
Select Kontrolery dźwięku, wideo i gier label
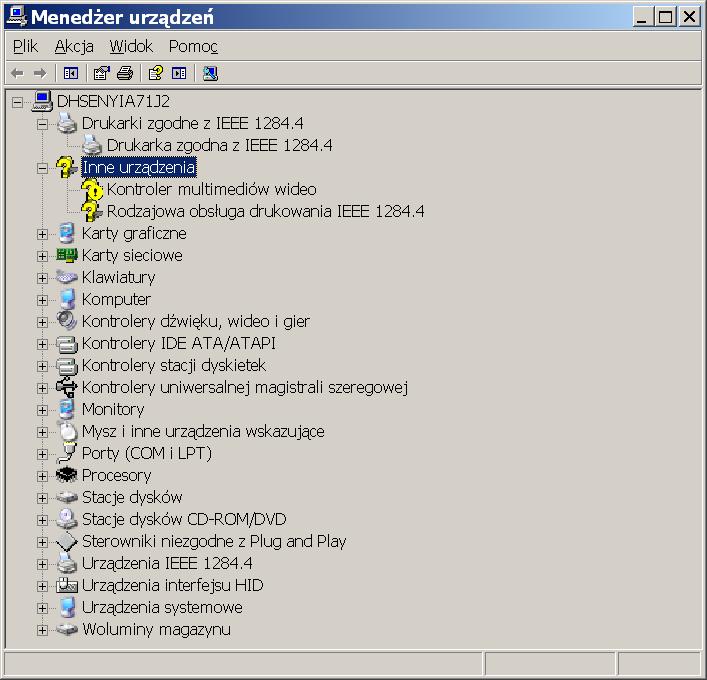(x=196, y=322)
